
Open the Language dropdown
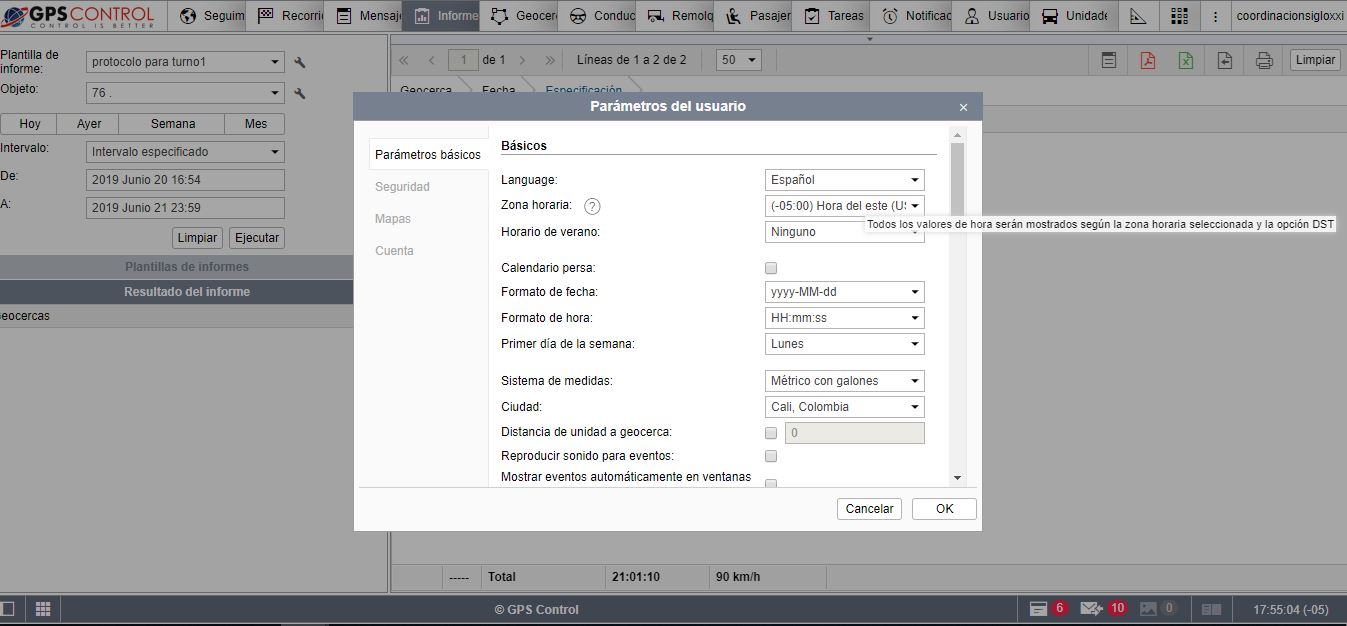coord(844,180)
